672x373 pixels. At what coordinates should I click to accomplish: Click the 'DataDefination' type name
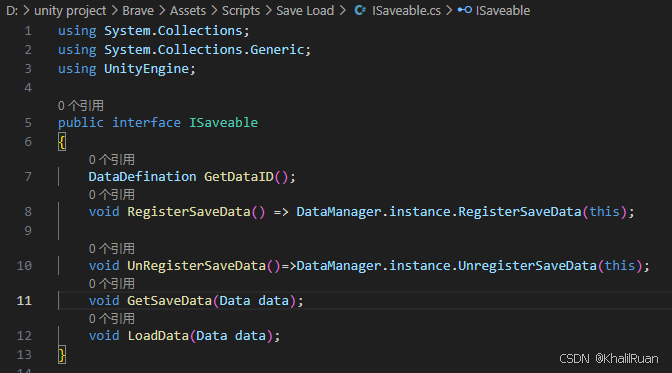[142, 177]
